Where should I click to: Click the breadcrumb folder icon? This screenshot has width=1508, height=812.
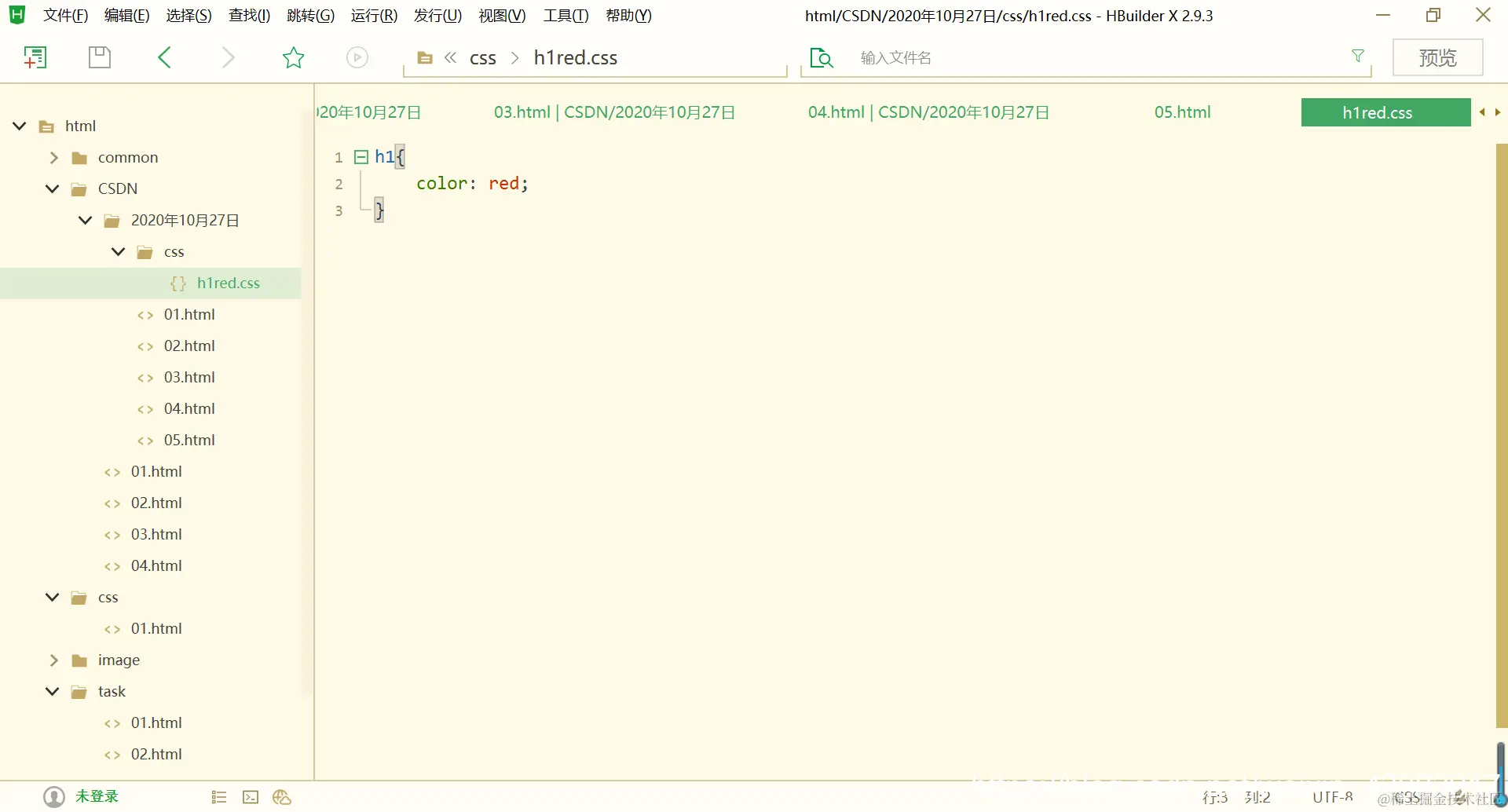pos(425,57)
